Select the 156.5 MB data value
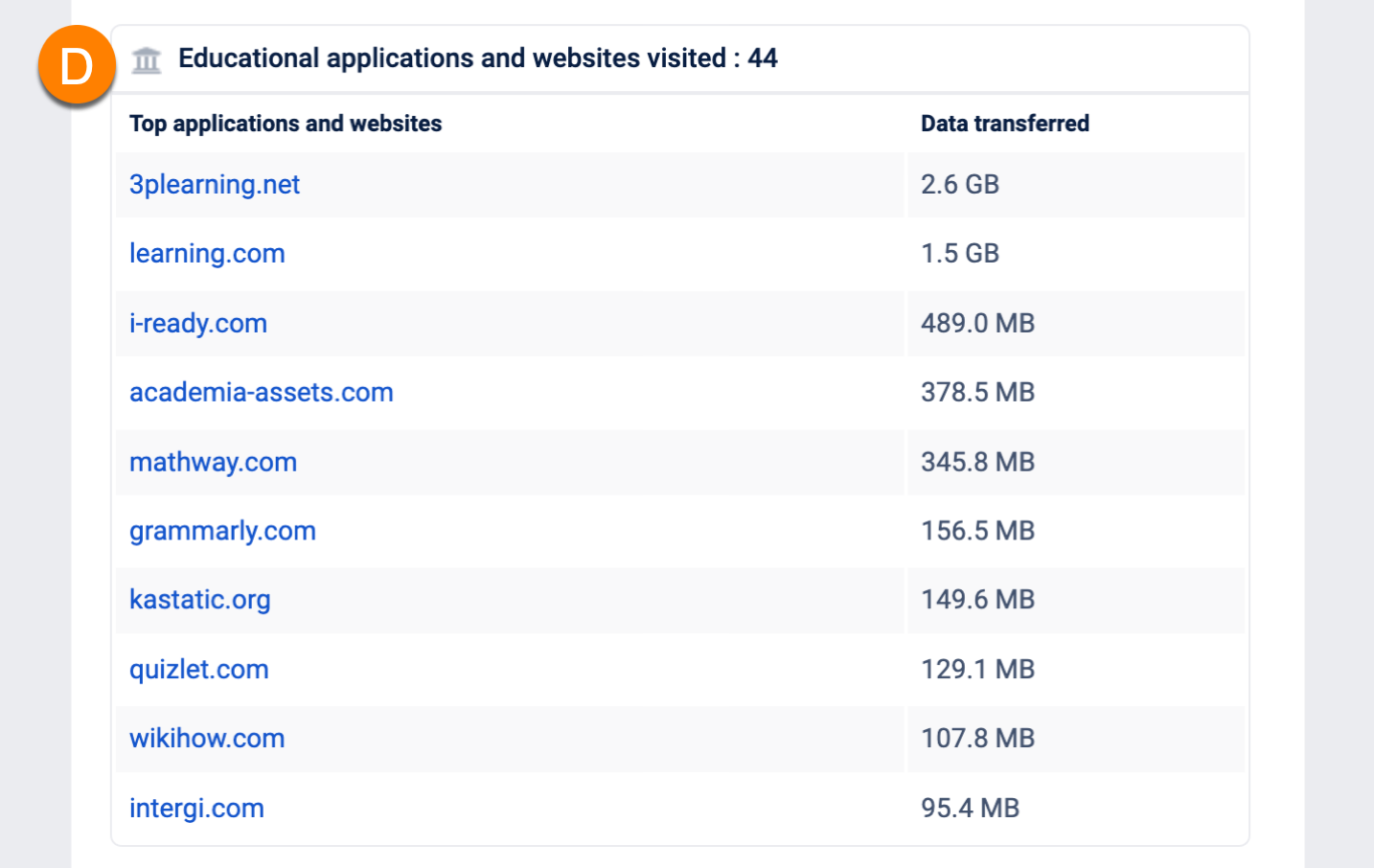1374x868 pixels. point(978,532)
